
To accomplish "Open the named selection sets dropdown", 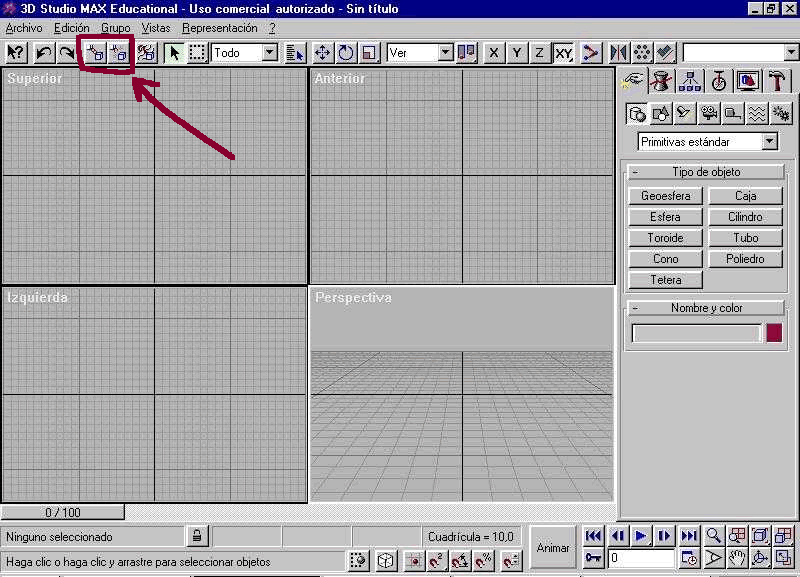I will click(791, 53).
